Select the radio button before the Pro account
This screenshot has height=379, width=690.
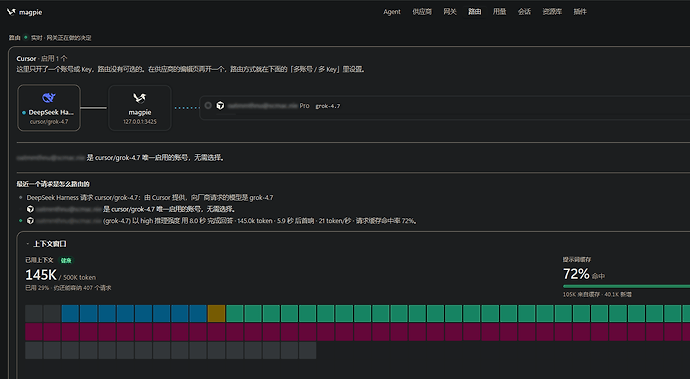click(x=208, y=105)
